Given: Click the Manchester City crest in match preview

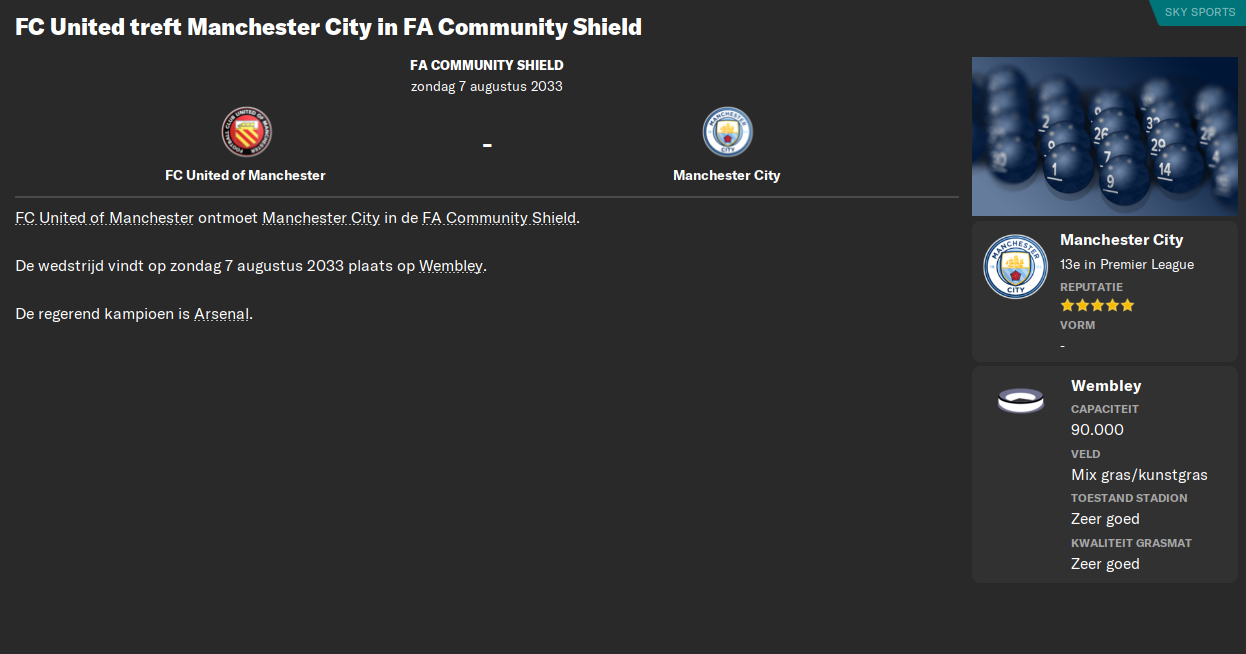Looking at the screenshot, I should click(x=727, y=131).
